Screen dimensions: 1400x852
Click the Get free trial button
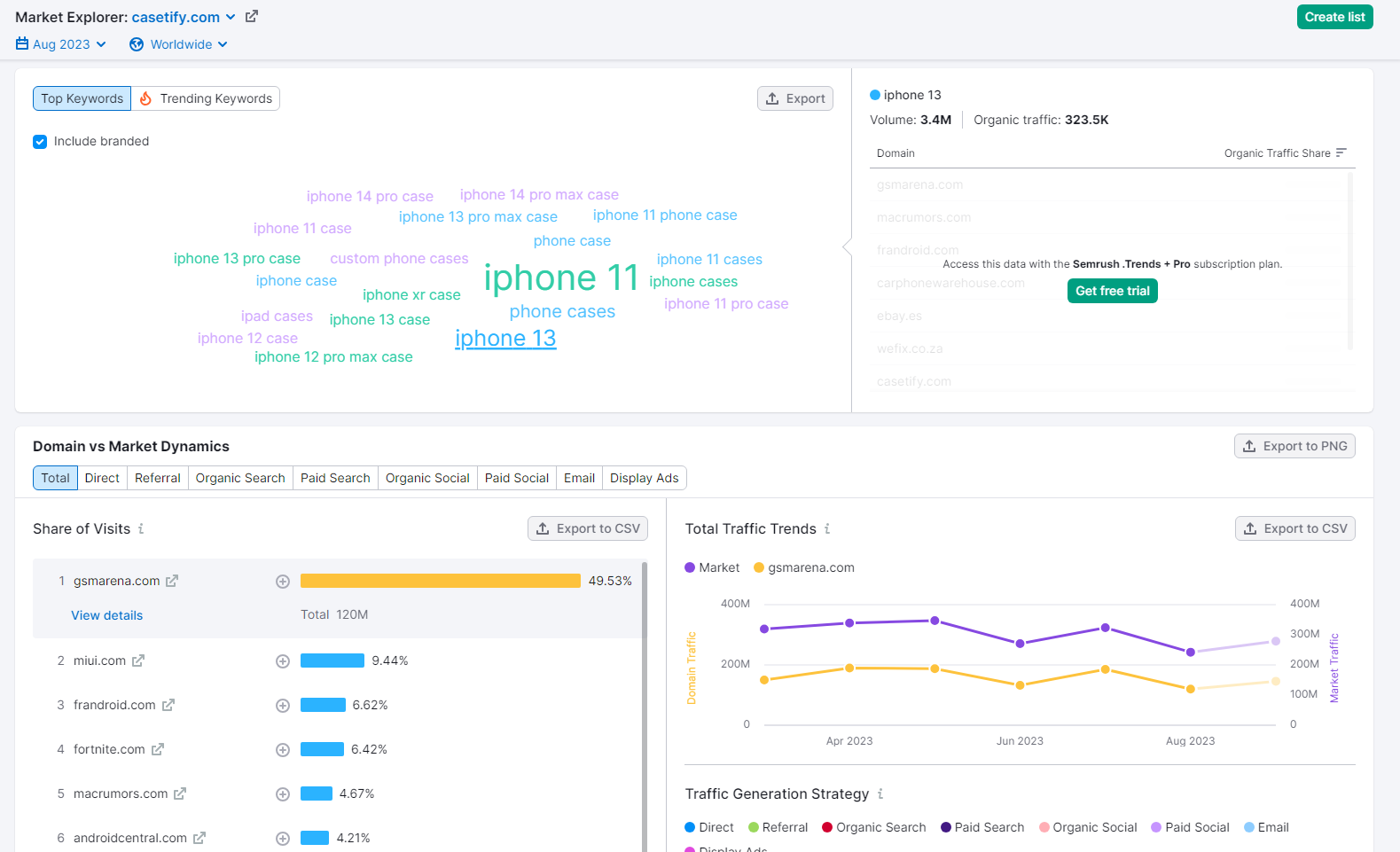point(1112,291)
